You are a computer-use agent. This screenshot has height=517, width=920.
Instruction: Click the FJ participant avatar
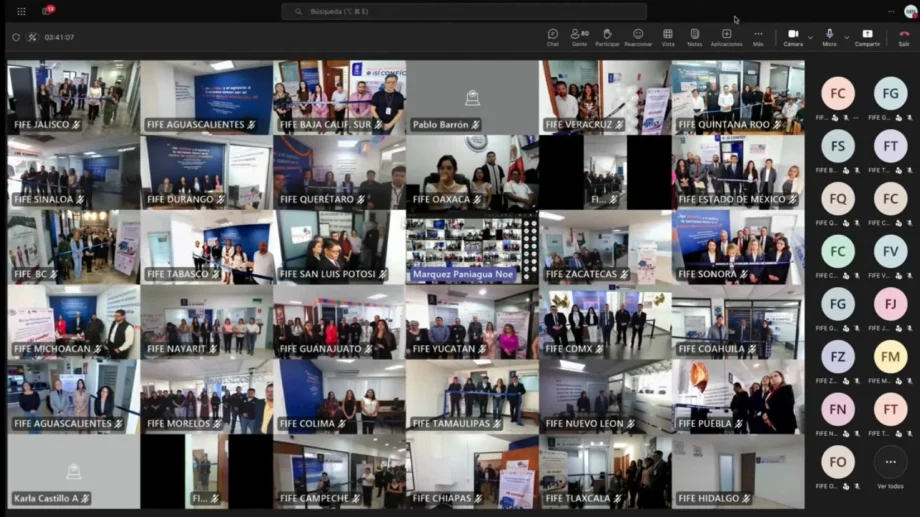pyautogui.click(x=890, y=304)
